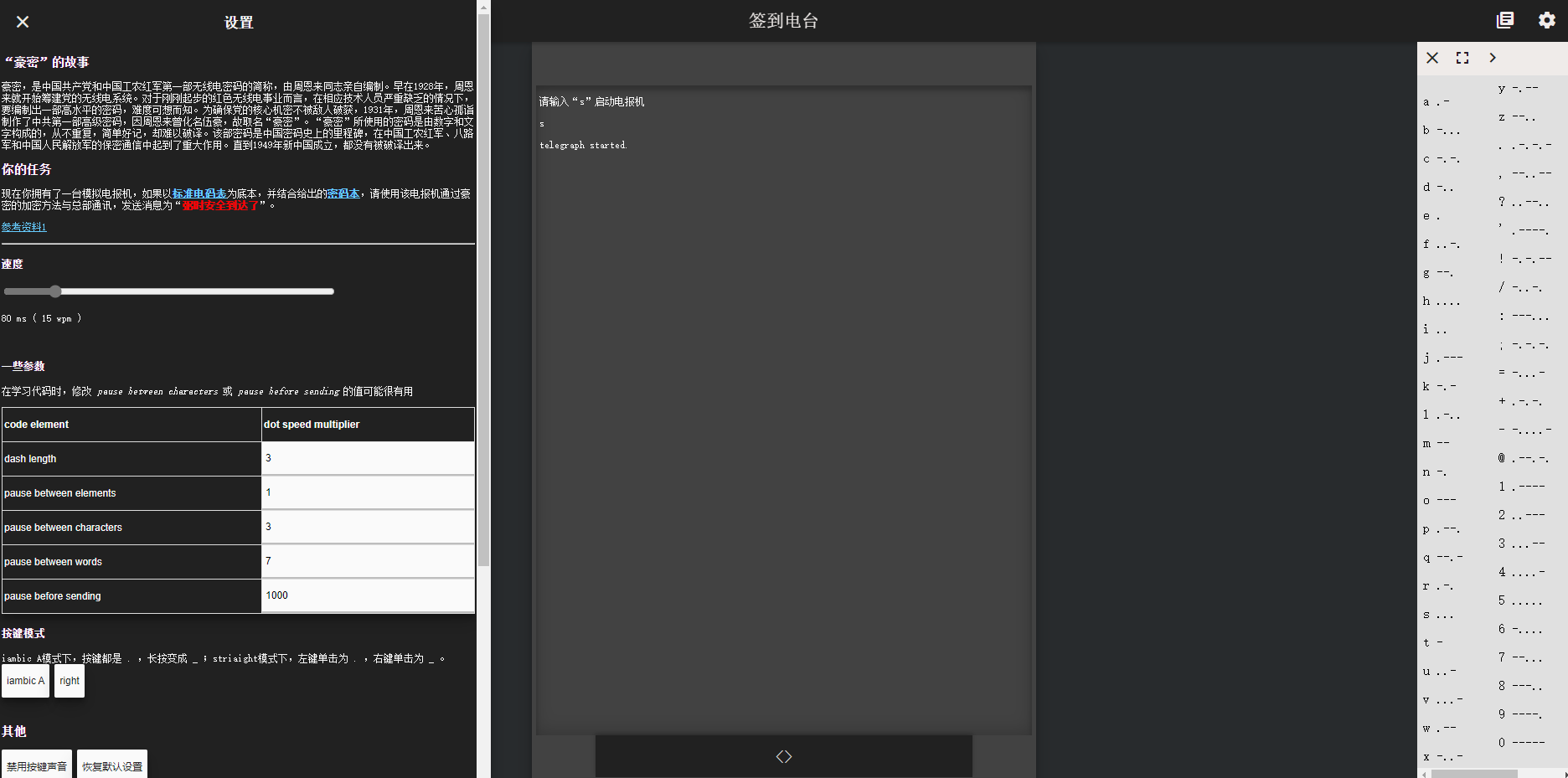Open the library book icon in header
Image resolution: width=1568 pixels, height=778 pixels.
click(1505, 20)
